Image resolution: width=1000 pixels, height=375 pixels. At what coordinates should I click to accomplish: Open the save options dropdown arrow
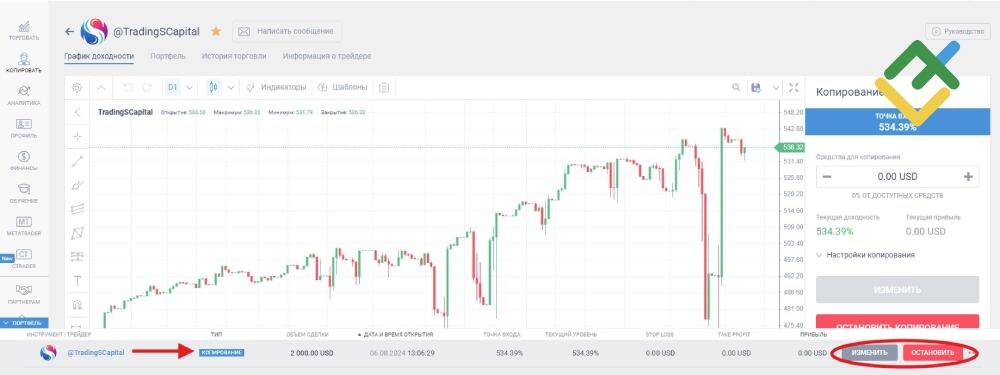coord(776,87)
